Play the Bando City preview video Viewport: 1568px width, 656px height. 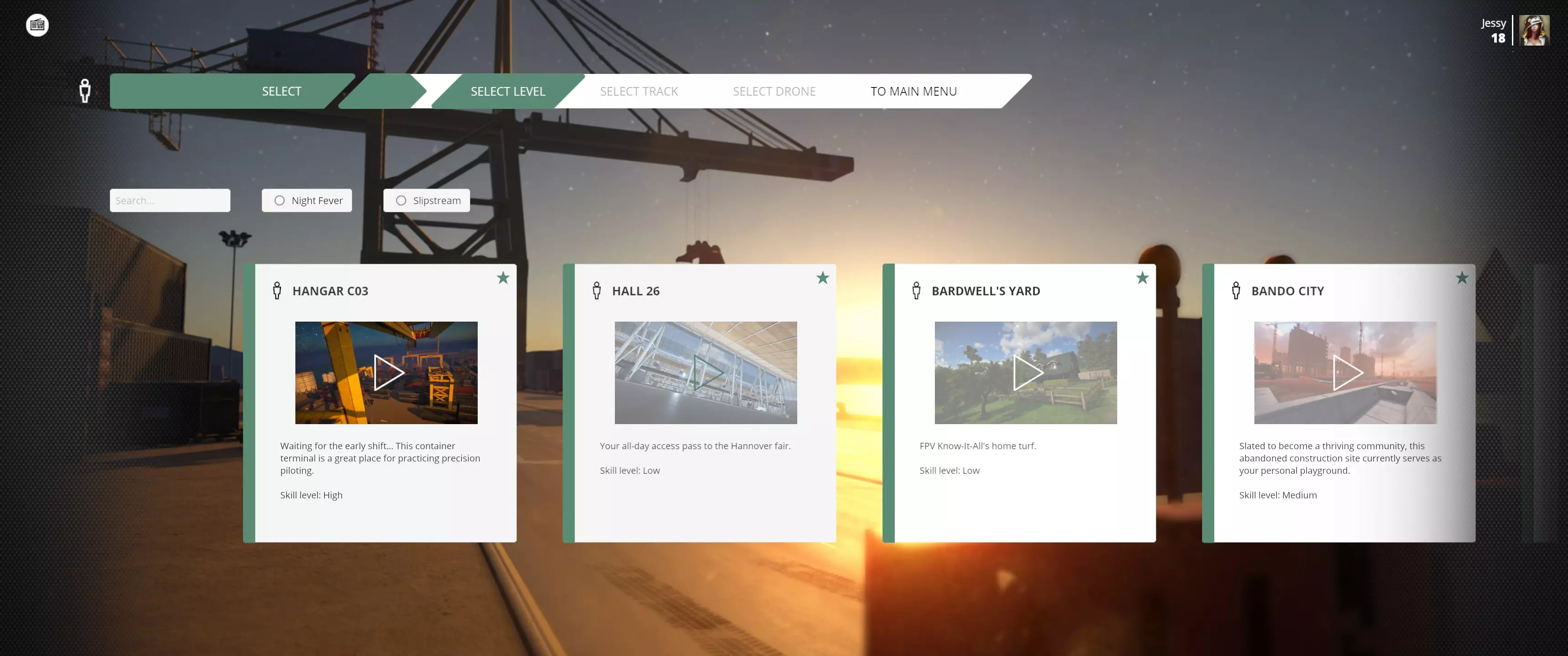point(1346,373)
